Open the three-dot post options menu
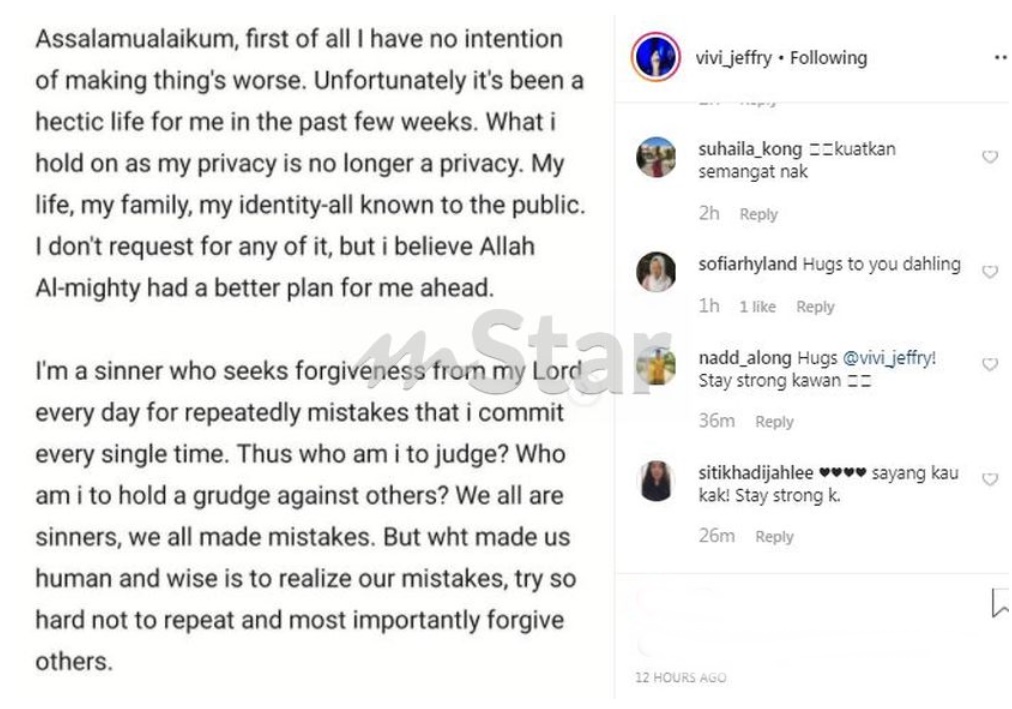This screenshot has width=1012, height=709. 1000,58
